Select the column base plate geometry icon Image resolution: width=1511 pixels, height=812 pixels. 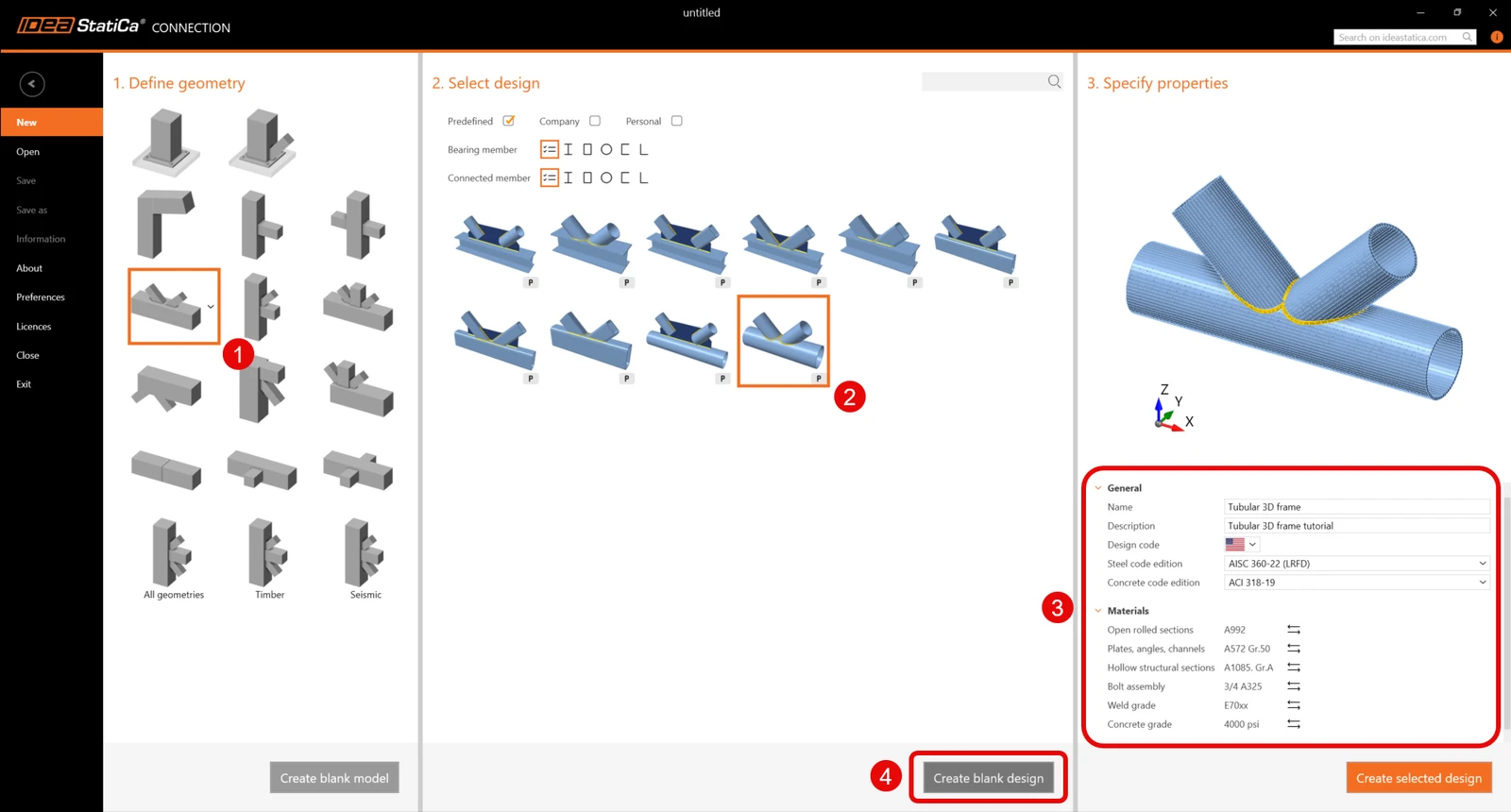pyautogui.click(x=166, y=142)
